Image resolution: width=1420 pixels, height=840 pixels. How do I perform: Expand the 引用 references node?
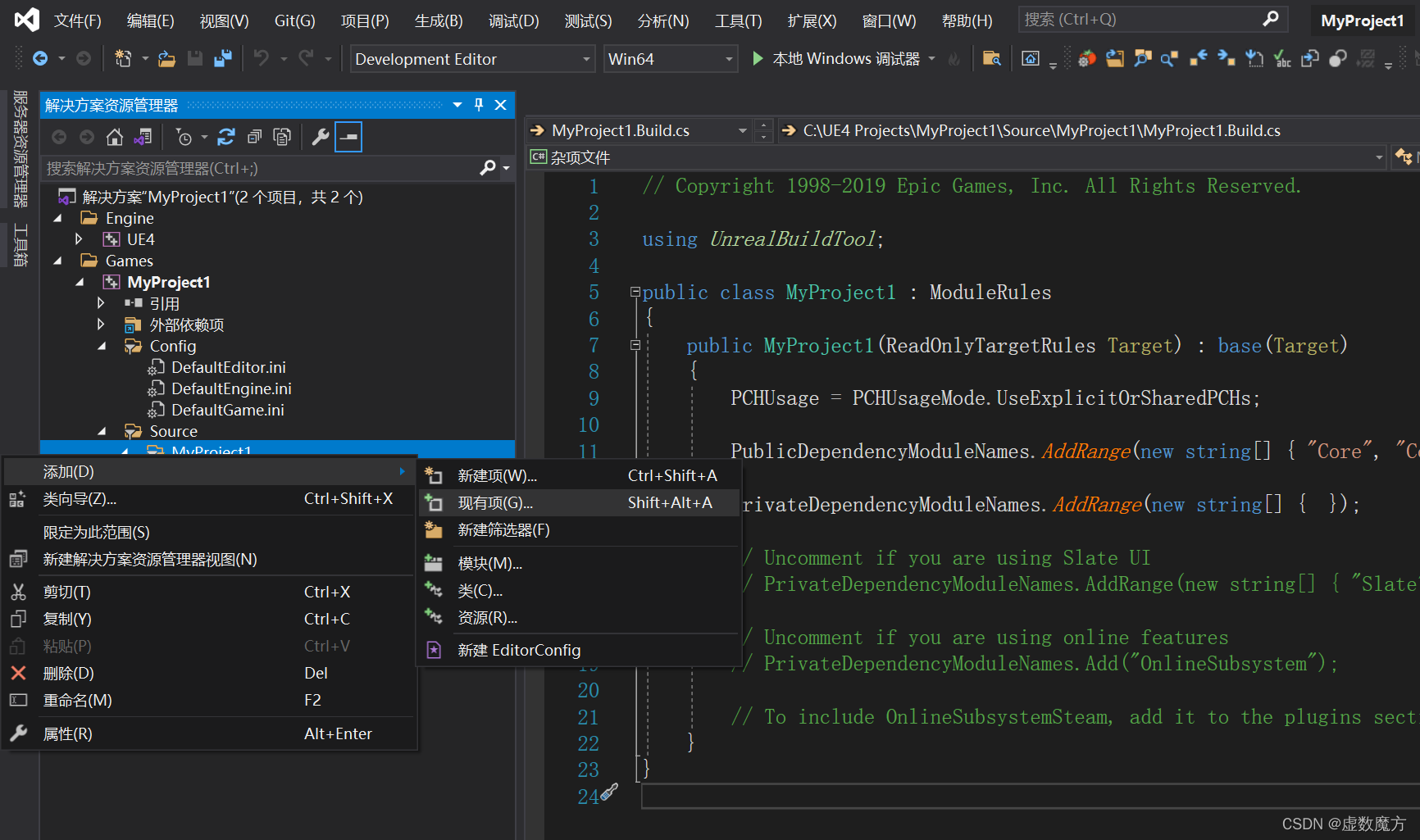point(101,303)
